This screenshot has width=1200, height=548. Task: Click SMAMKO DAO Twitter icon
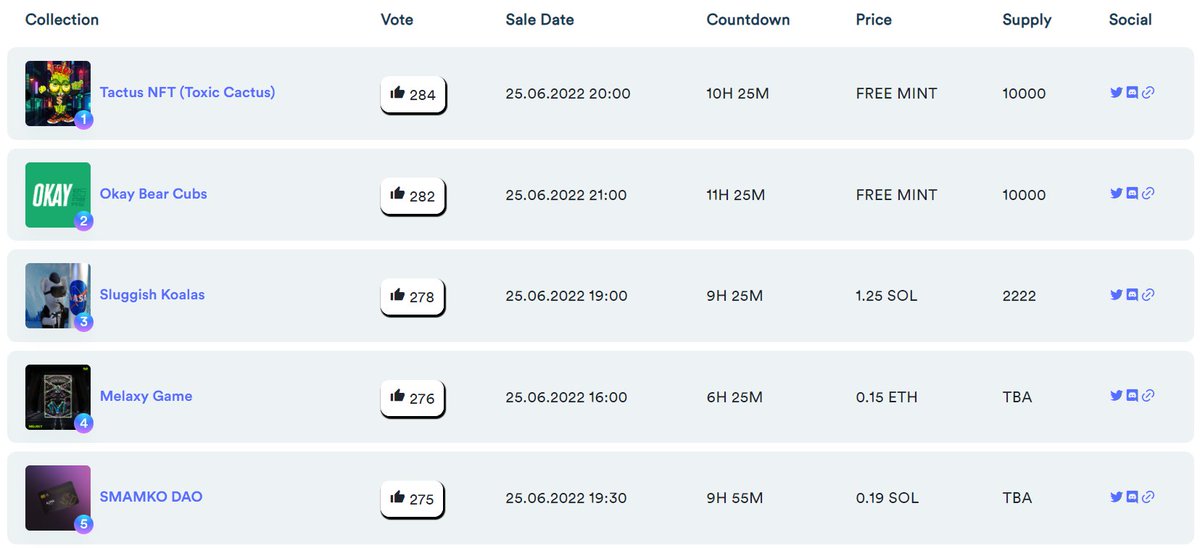(1116, 497)
